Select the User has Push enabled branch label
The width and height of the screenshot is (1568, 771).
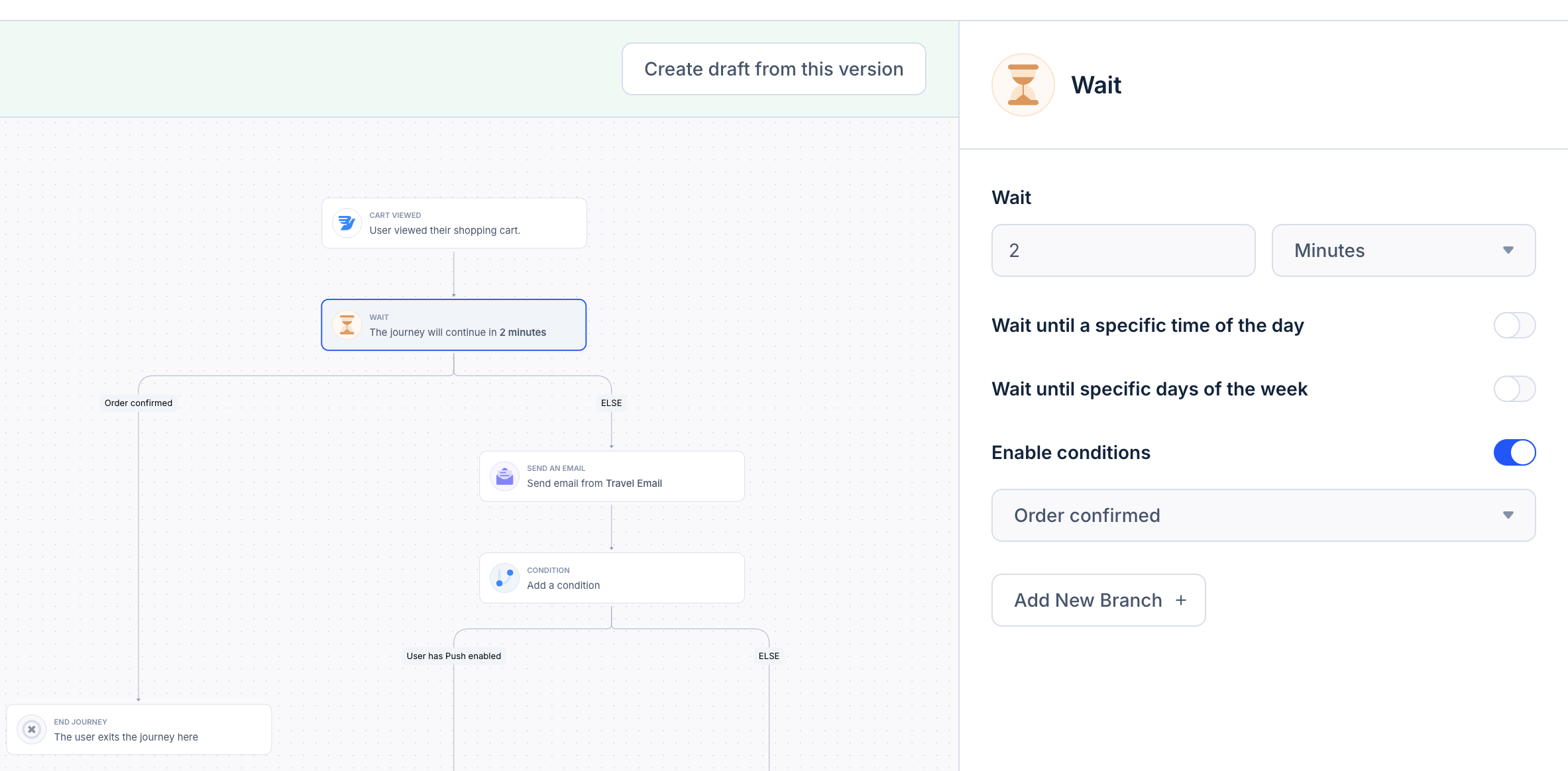[453, 656]
